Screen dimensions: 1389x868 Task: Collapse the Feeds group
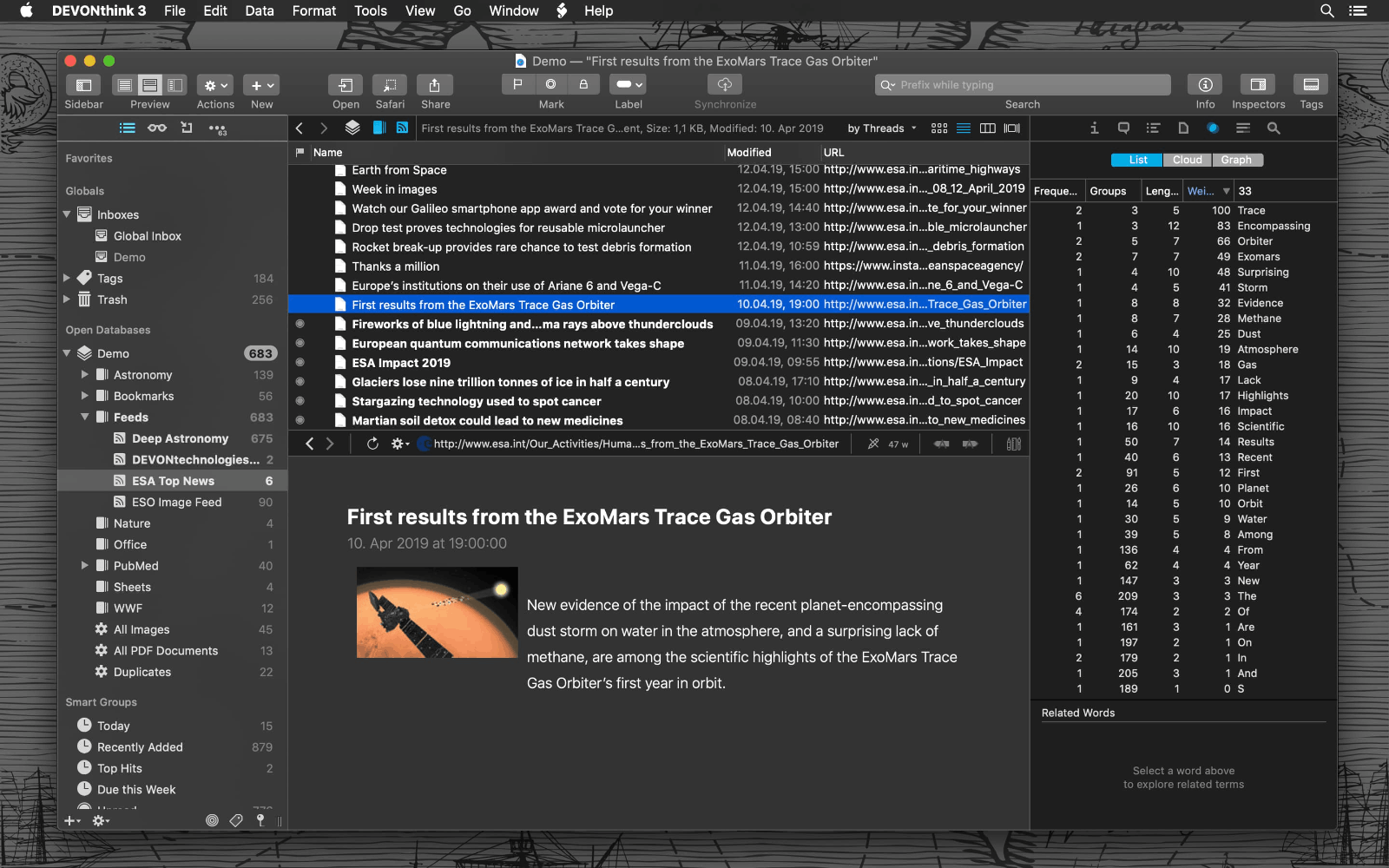tap(85, 418)
